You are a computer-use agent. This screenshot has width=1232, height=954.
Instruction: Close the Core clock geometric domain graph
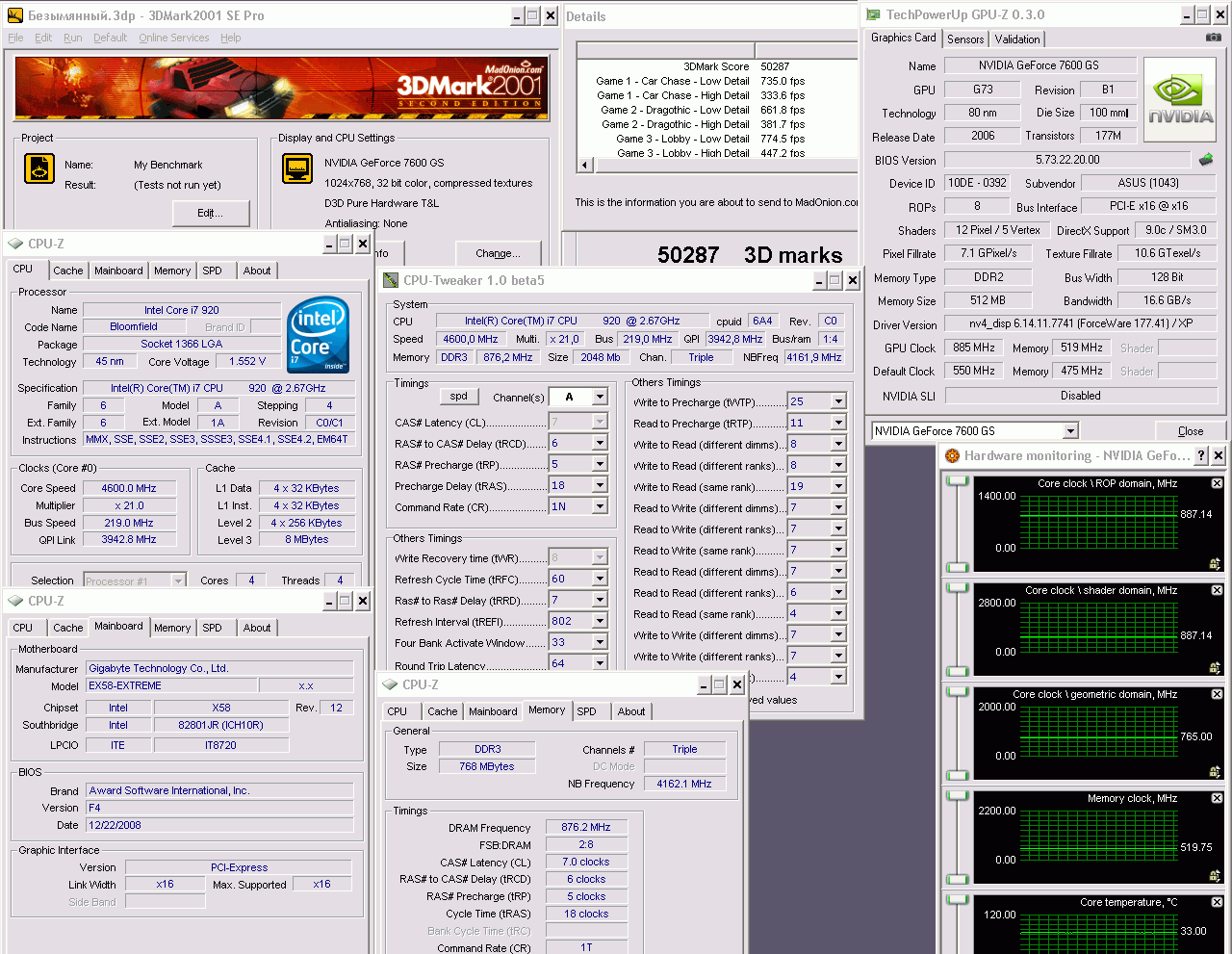1217,694
